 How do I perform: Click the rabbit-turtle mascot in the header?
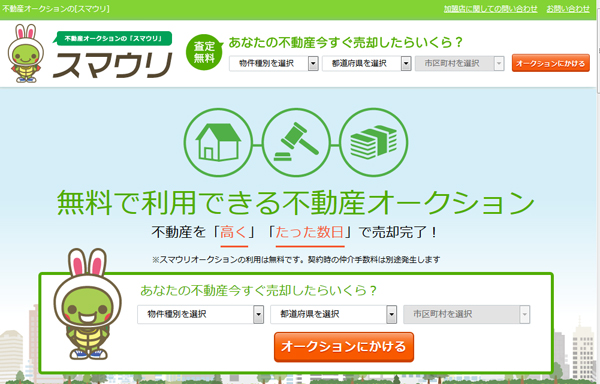[x=26, y=53]
